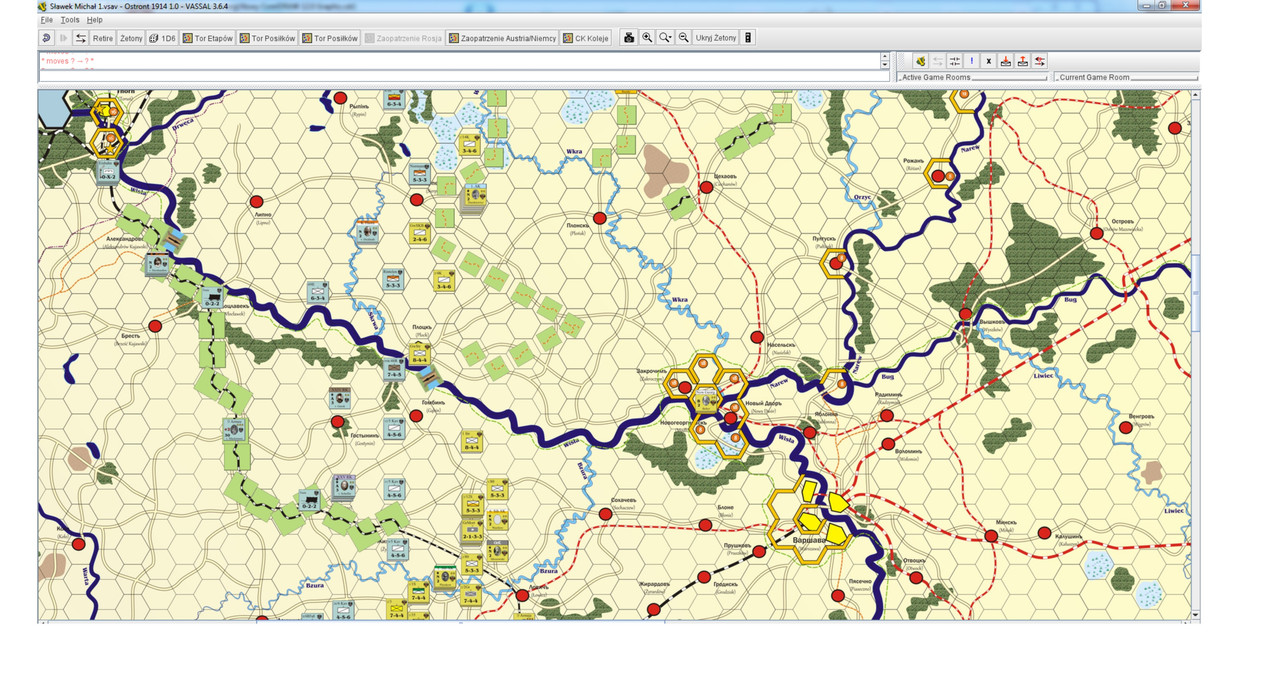Click the Варшава city label
The width and height of the screenshot is (1280, 693).
point(809,541)
